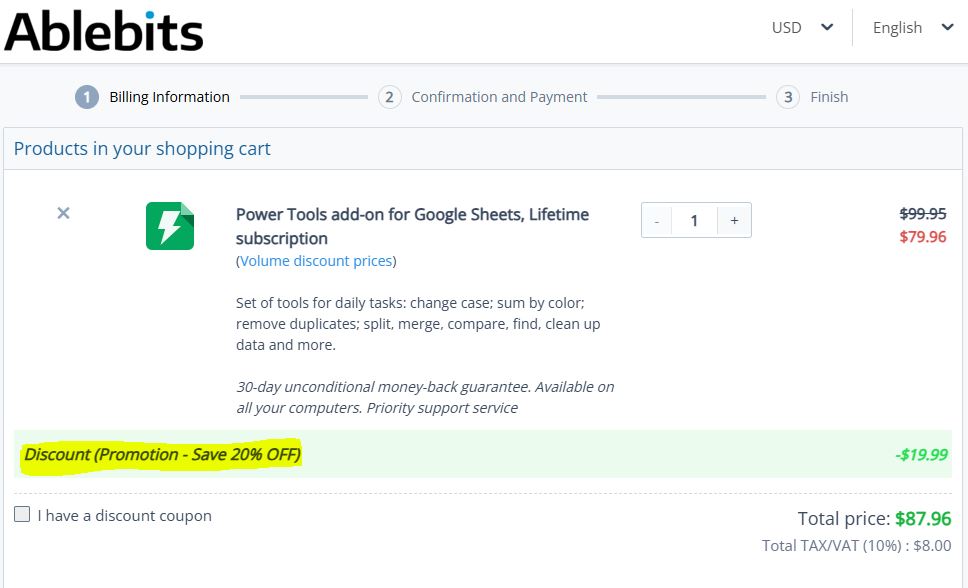
Task: Click the quantity input field showing 1
Action: [x=695, y=220]
